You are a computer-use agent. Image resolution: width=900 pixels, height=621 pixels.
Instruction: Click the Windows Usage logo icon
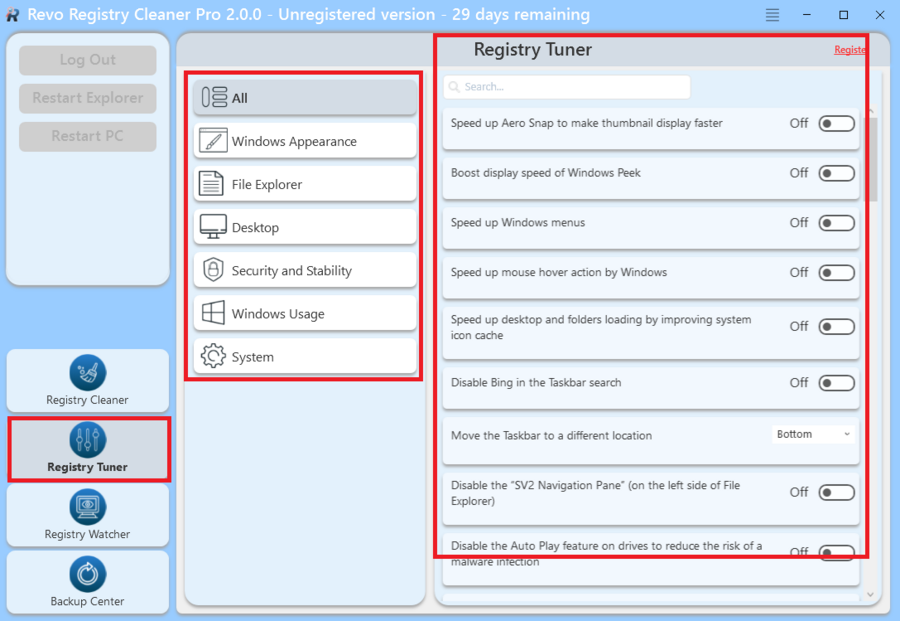tap(213, 313)
